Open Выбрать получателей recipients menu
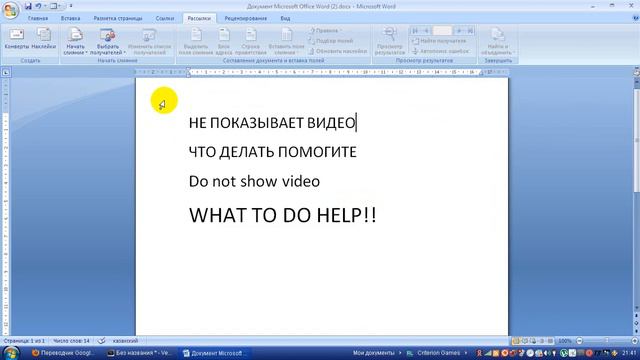This screenshot has width=640, height=360. [x=107, y=41]
